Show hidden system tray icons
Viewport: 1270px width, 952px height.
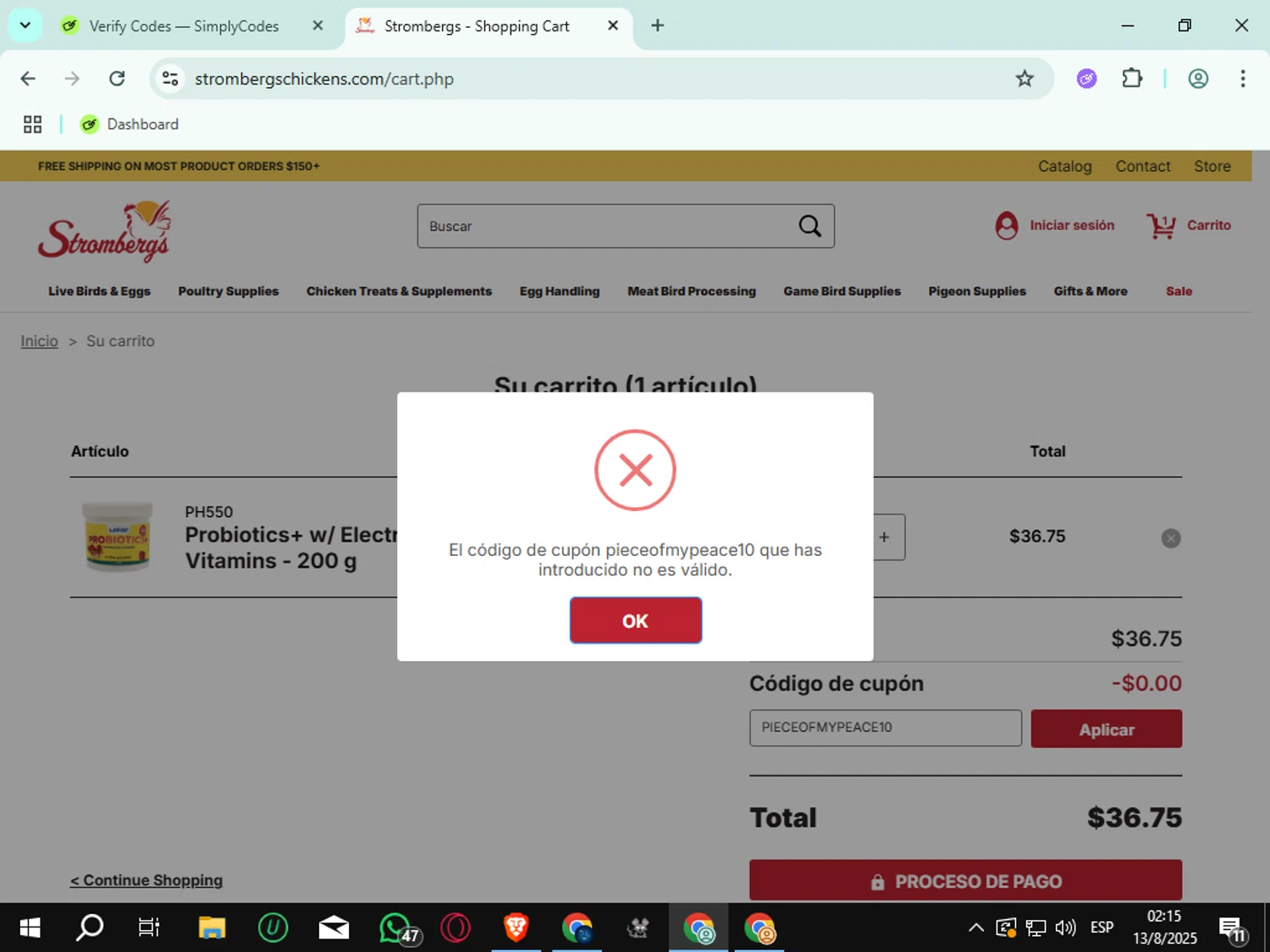point(975,927)
